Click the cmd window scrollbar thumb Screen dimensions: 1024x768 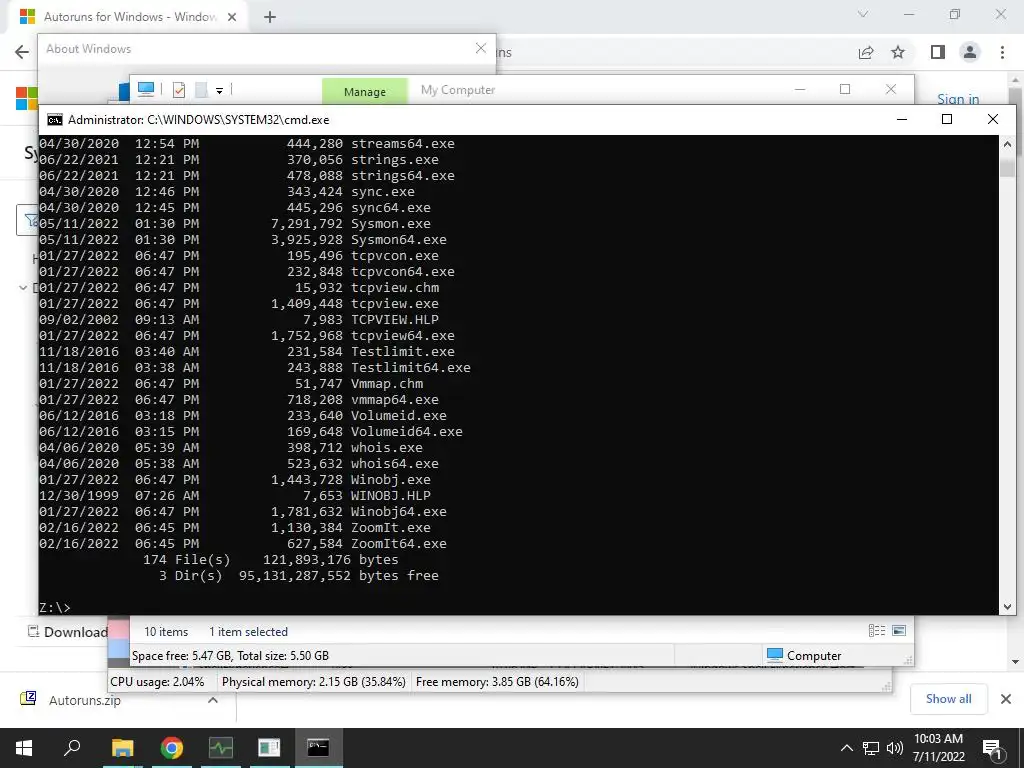click(1007, 168)
